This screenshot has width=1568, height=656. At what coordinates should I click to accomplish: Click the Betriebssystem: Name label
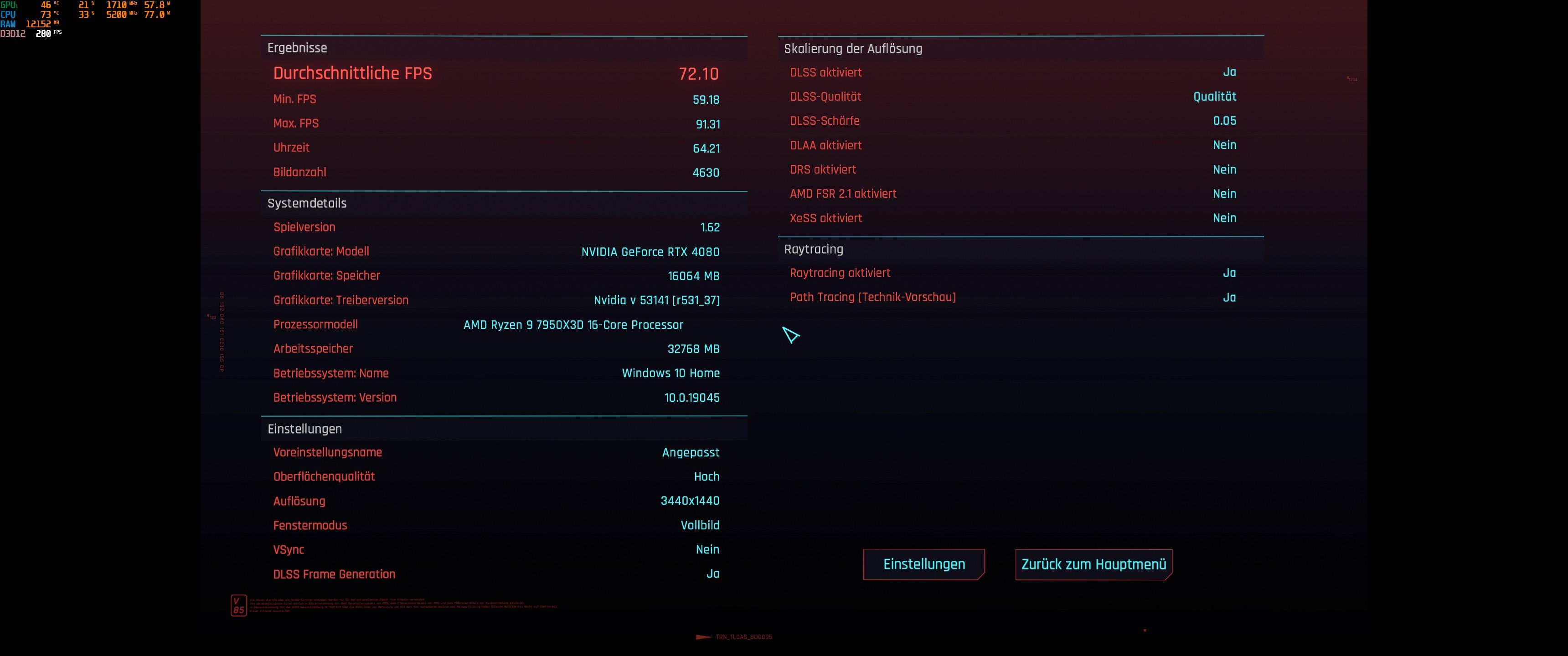pyautogui.click(x=330, y=374)
